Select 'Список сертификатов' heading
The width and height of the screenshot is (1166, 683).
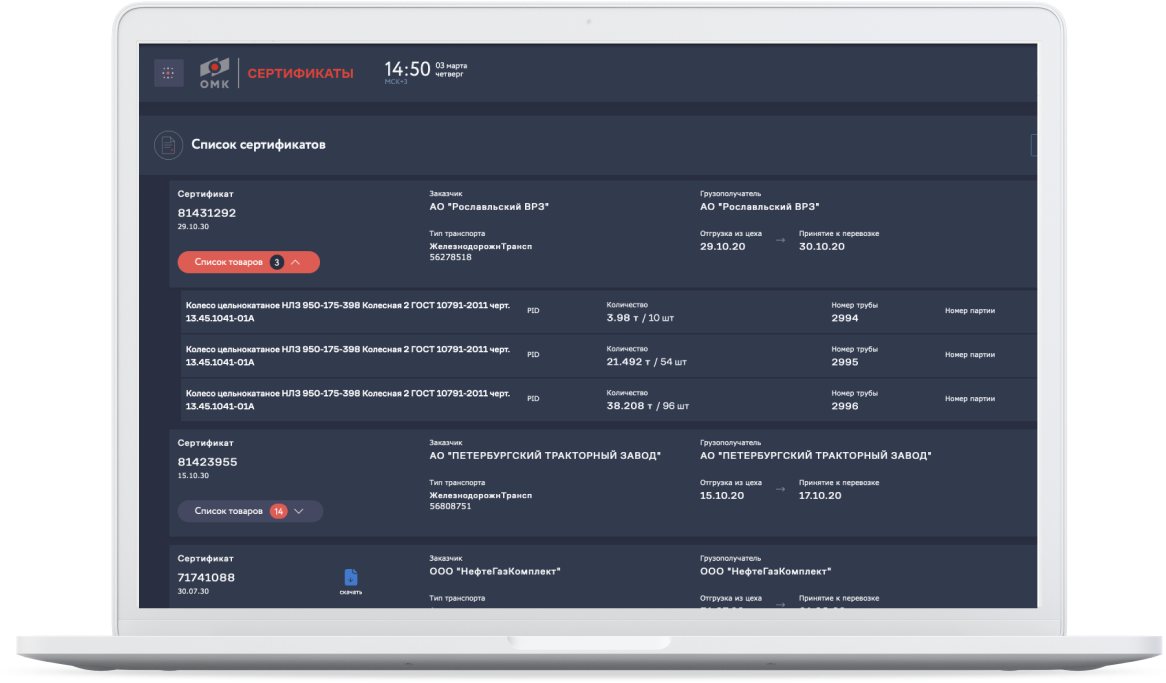(x=258, y=144)
